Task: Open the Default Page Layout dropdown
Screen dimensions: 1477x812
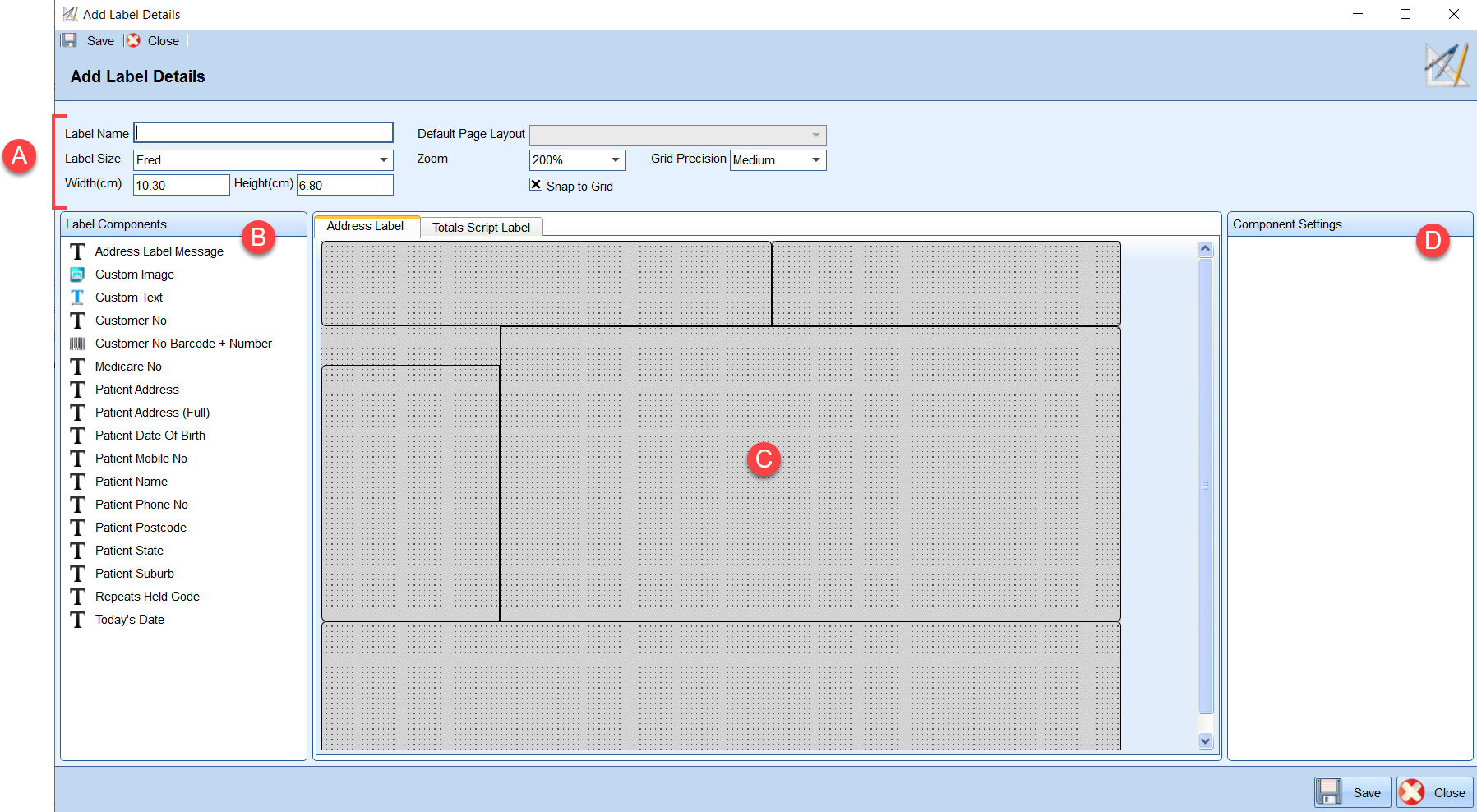Action: coord(815,135)
